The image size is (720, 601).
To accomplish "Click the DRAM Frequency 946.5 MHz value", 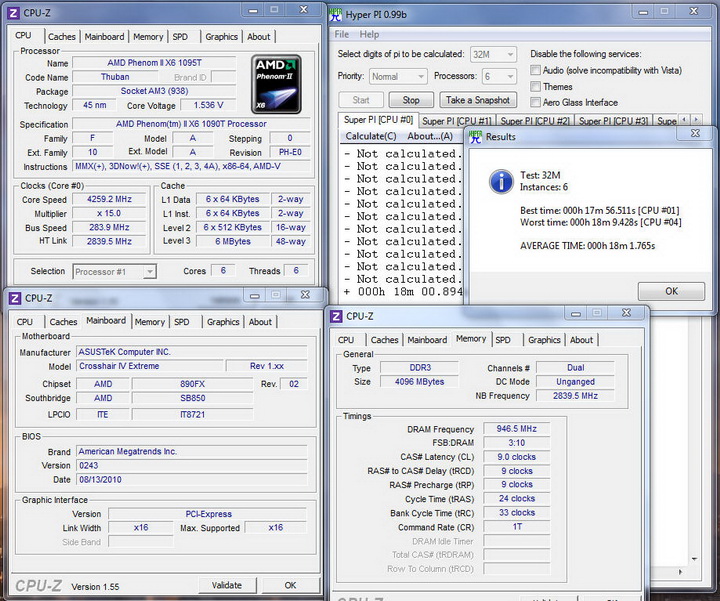I will 516,429.
